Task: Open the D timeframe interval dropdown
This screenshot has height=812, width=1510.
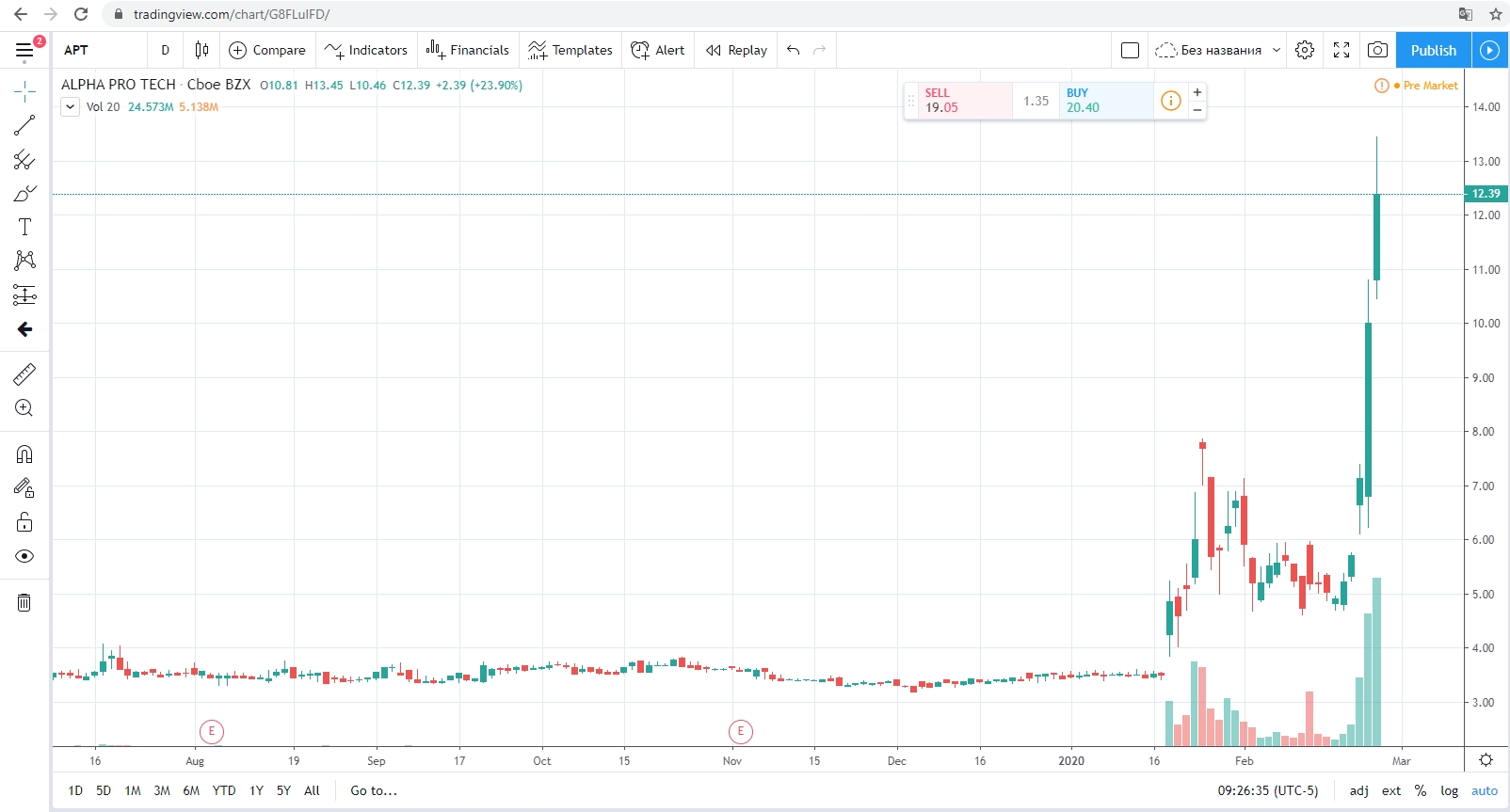Action: coord(166,50)
